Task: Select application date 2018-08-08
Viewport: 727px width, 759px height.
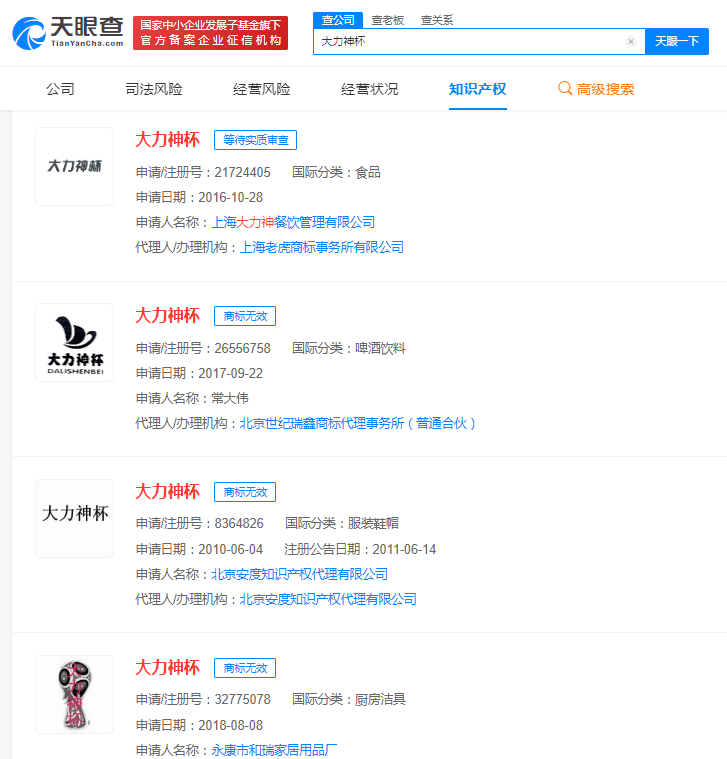Action: [x=230, y=726]
